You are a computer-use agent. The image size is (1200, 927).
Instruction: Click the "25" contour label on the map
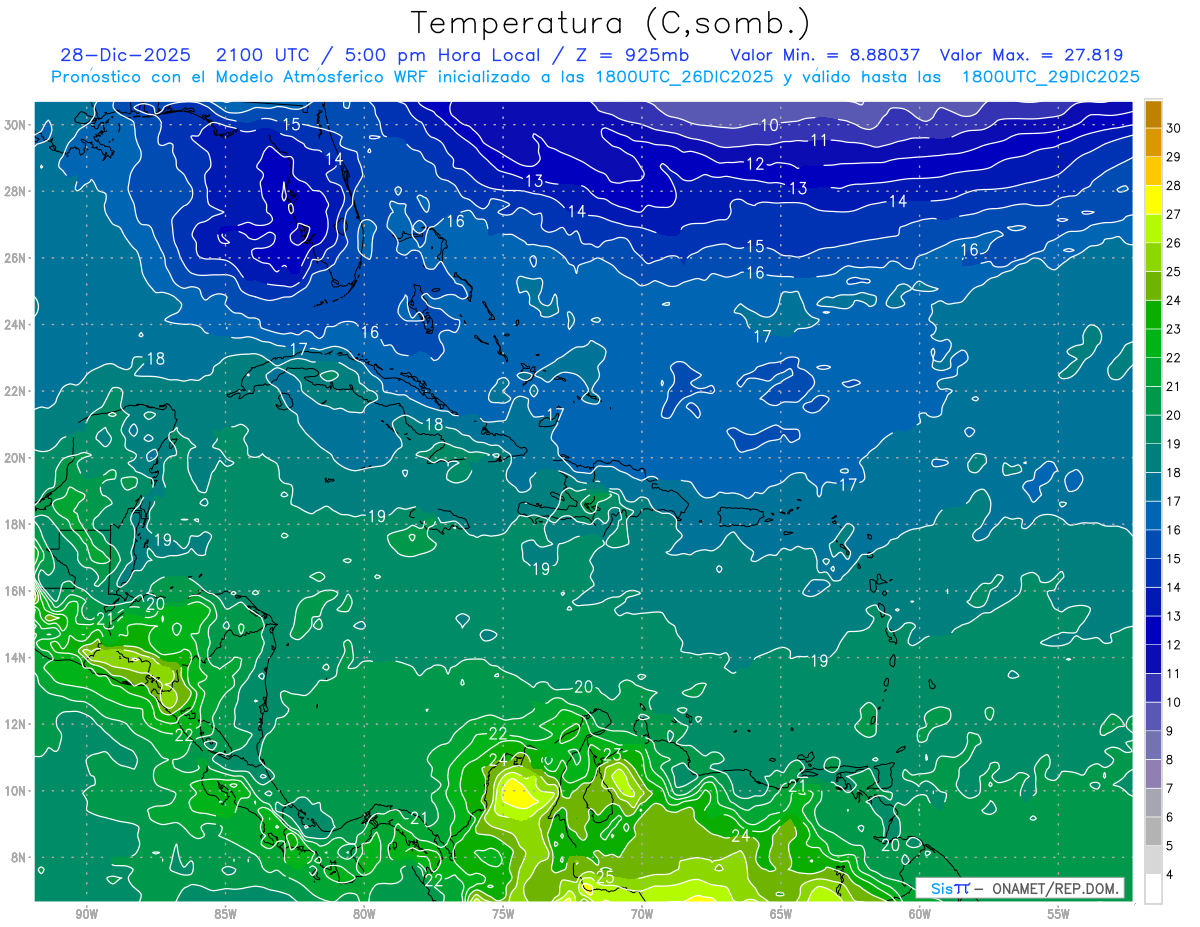[605, 876]
